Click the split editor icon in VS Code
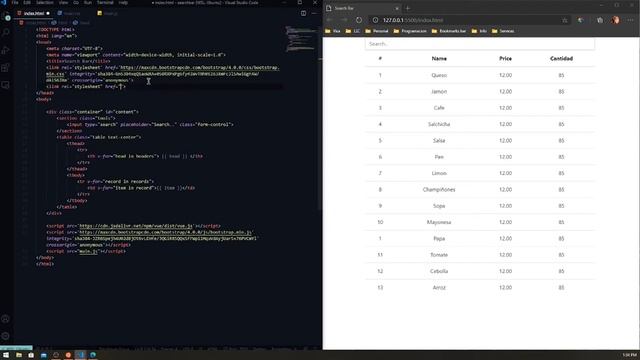This screenshot has height=360, width=640. 303,13
